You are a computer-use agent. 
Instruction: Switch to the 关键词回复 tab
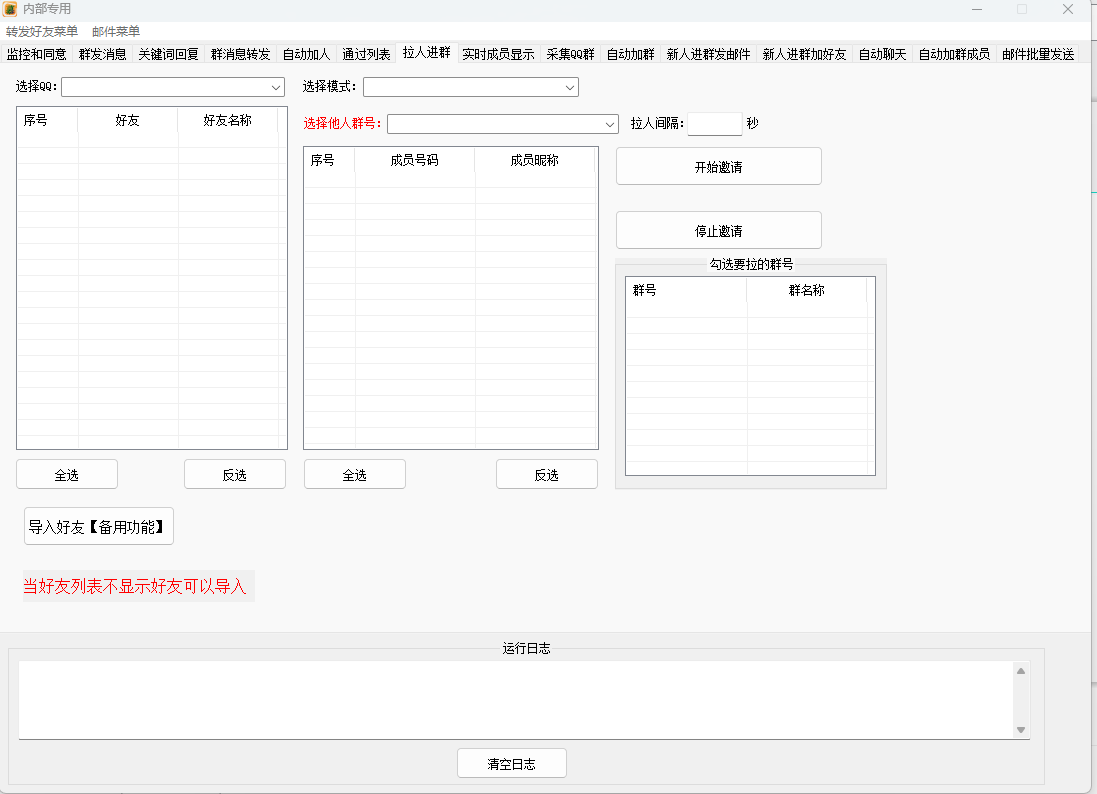[x=168, y=54]
